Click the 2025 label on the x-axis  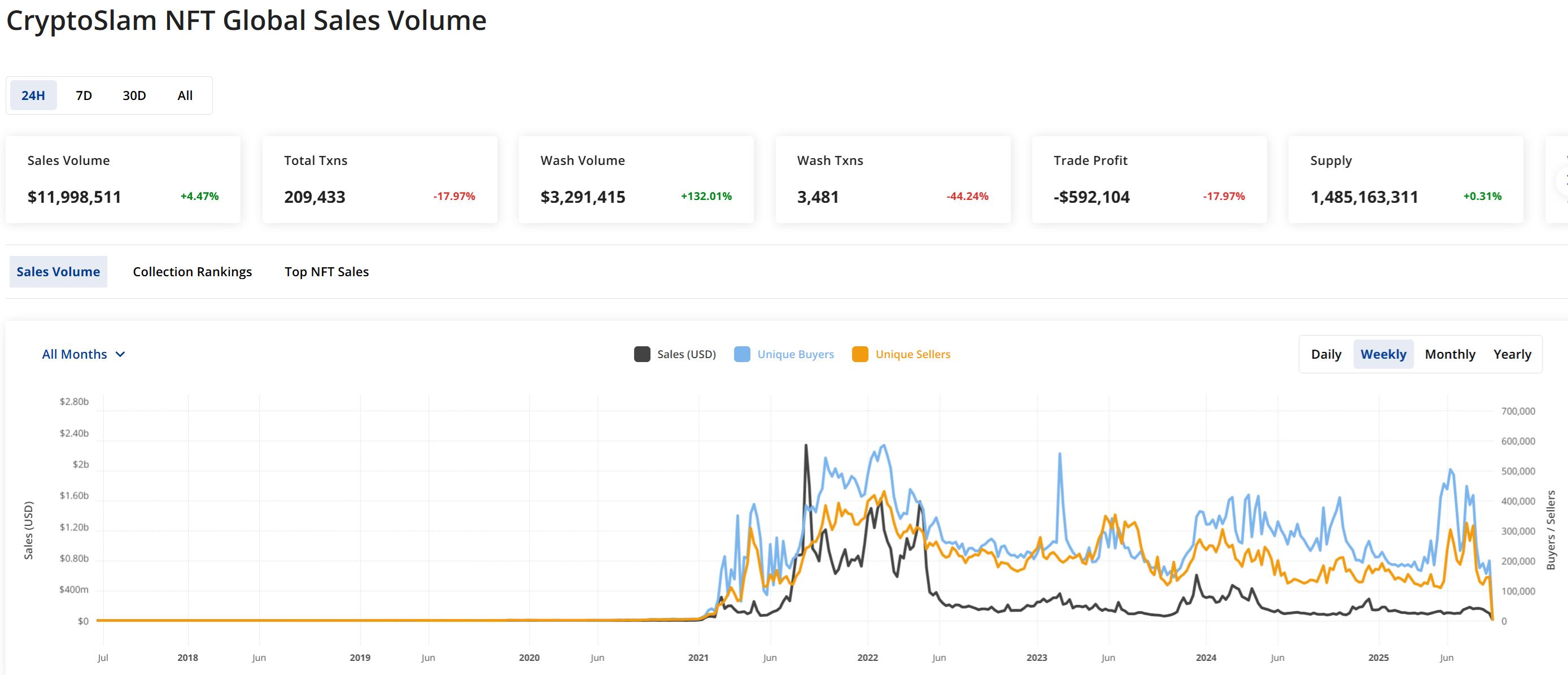[1378, 657]
